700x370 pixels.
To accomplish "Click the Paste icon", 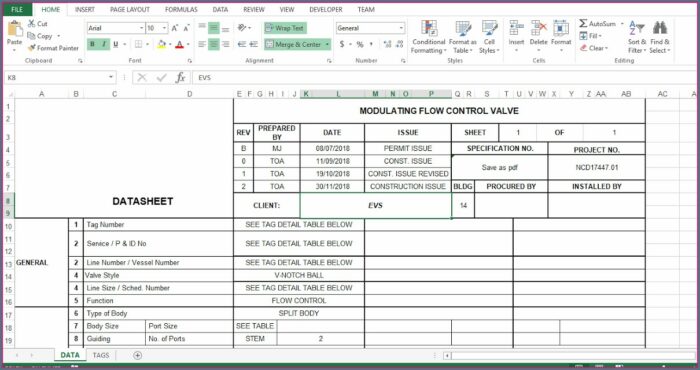I will click(14, 30).
